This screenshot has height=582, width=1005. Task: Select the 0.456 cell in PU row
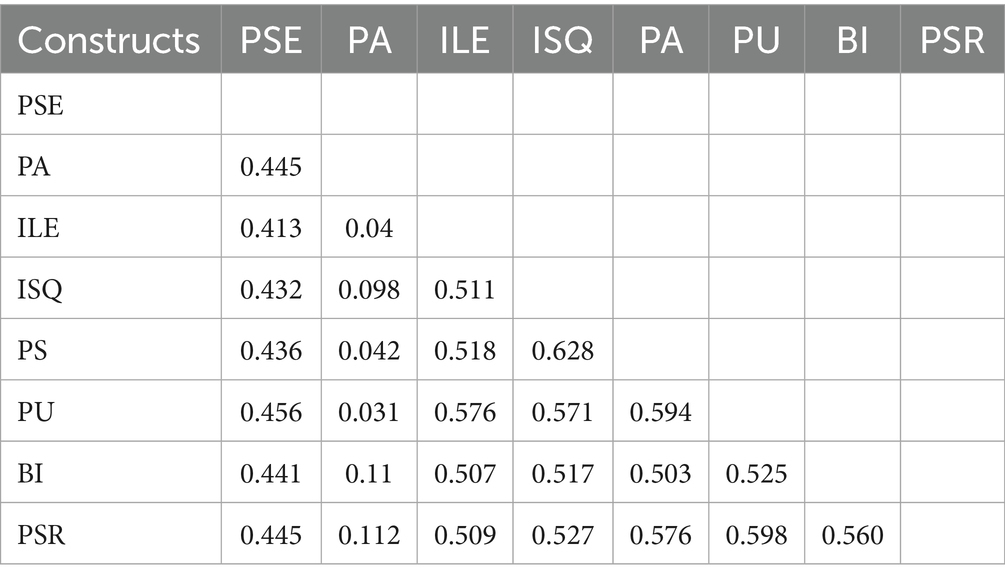pos(271,412)
